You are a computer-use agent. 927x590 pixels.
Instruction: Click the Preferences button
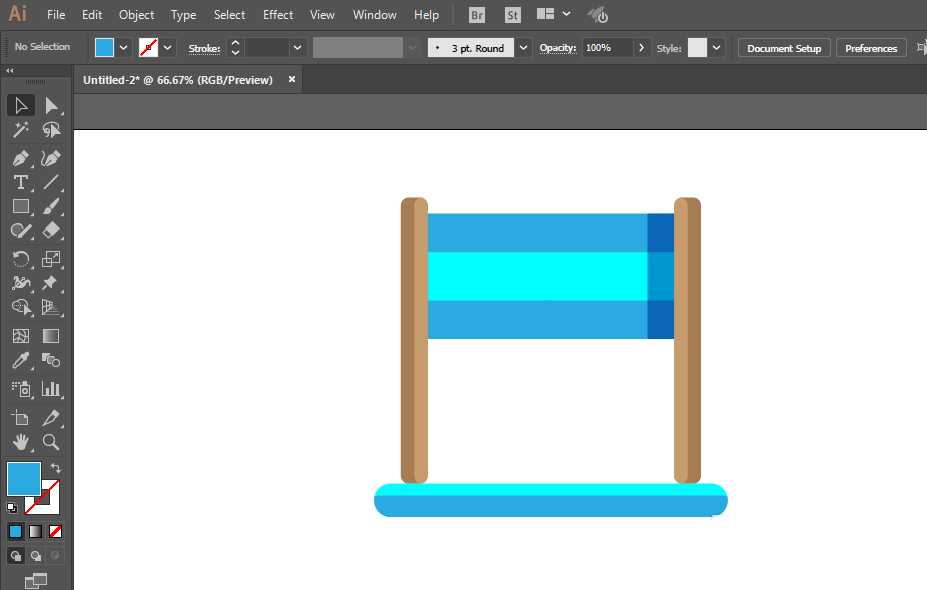(871, 48)
